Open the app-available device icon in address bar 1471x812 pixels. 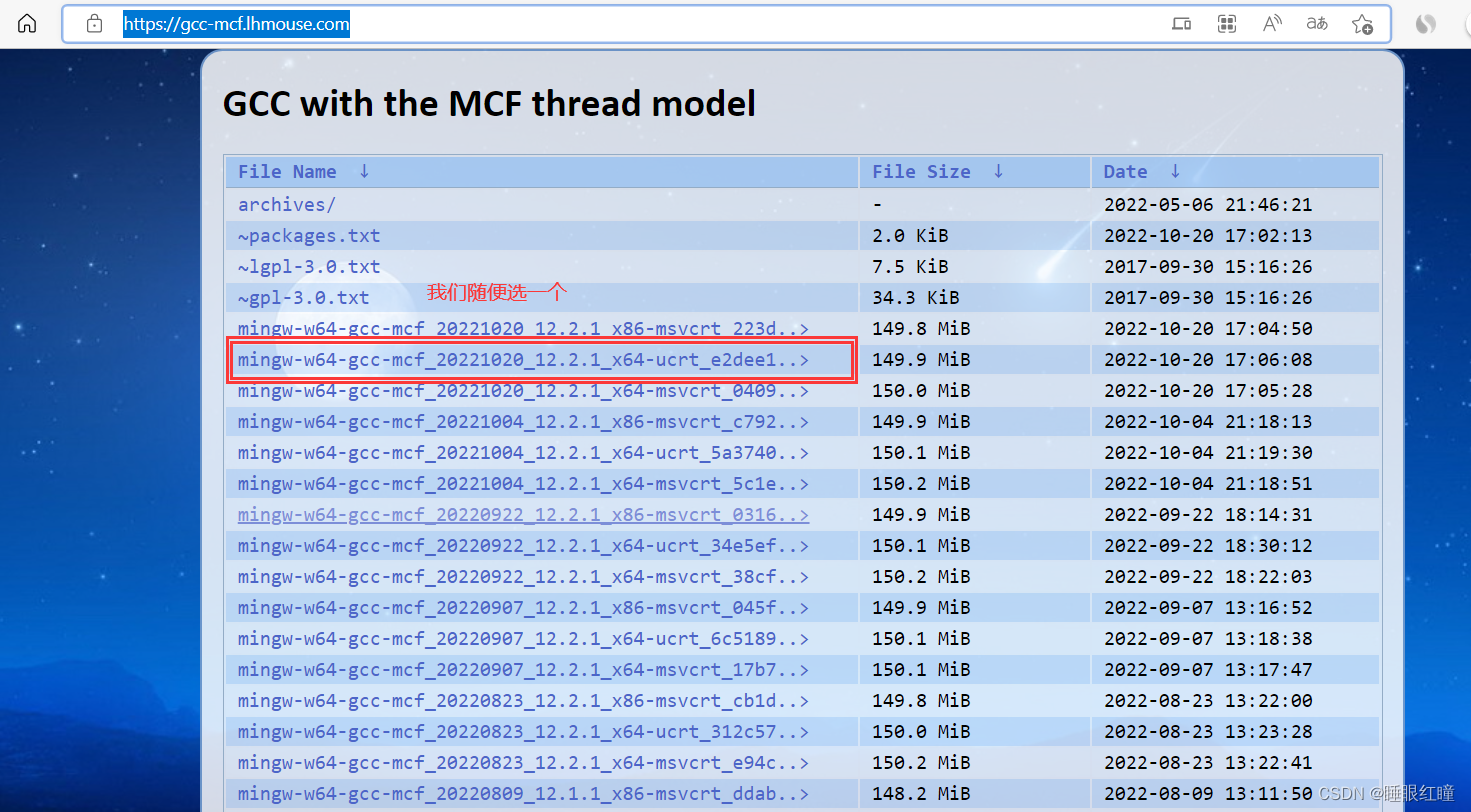coord(1181,24)
